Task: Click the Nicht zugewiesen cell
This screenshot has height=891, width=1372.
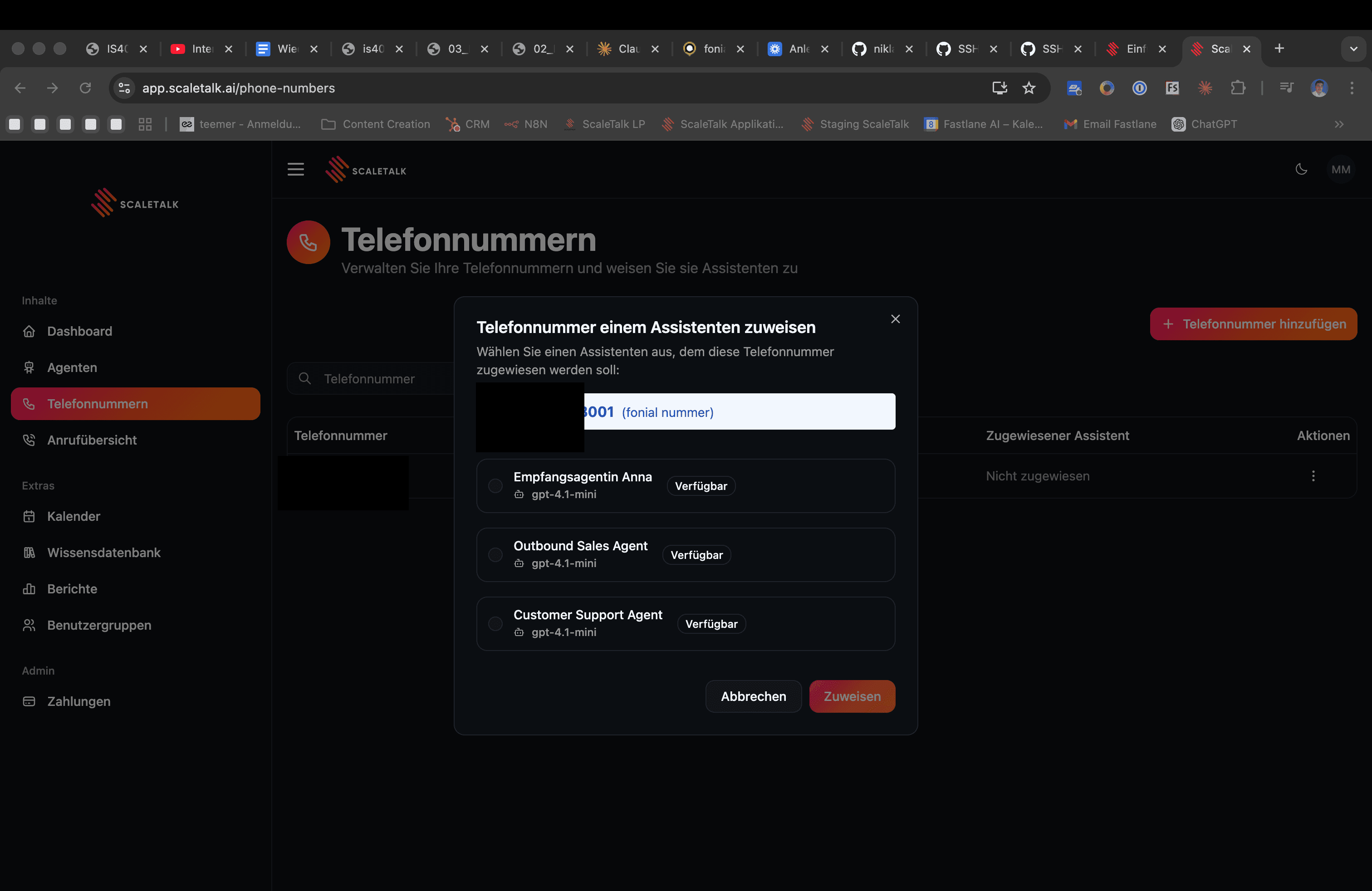Action: click(1038, 476)
